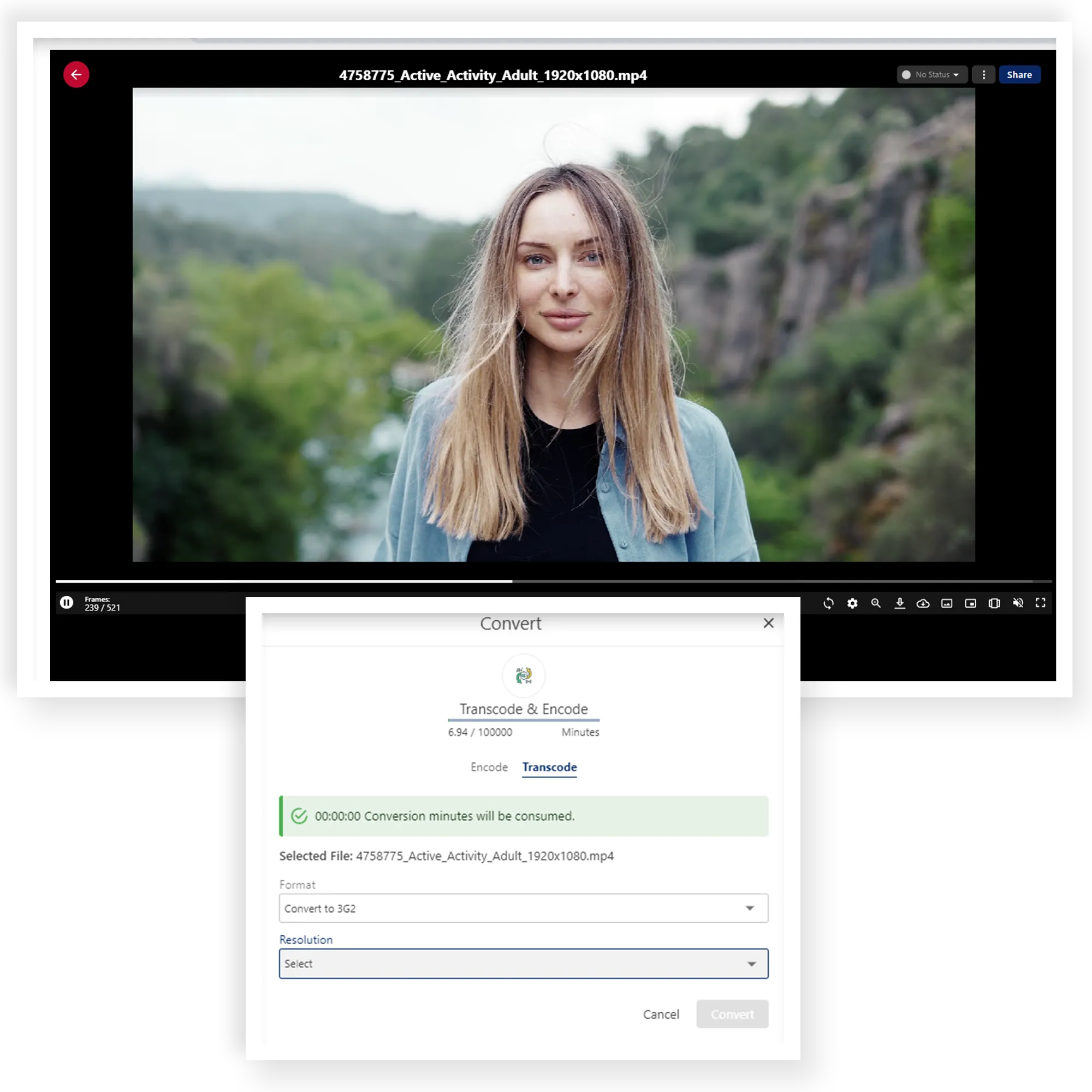
Task: Click the zoom magnifier icon
Action: (876, 603)
